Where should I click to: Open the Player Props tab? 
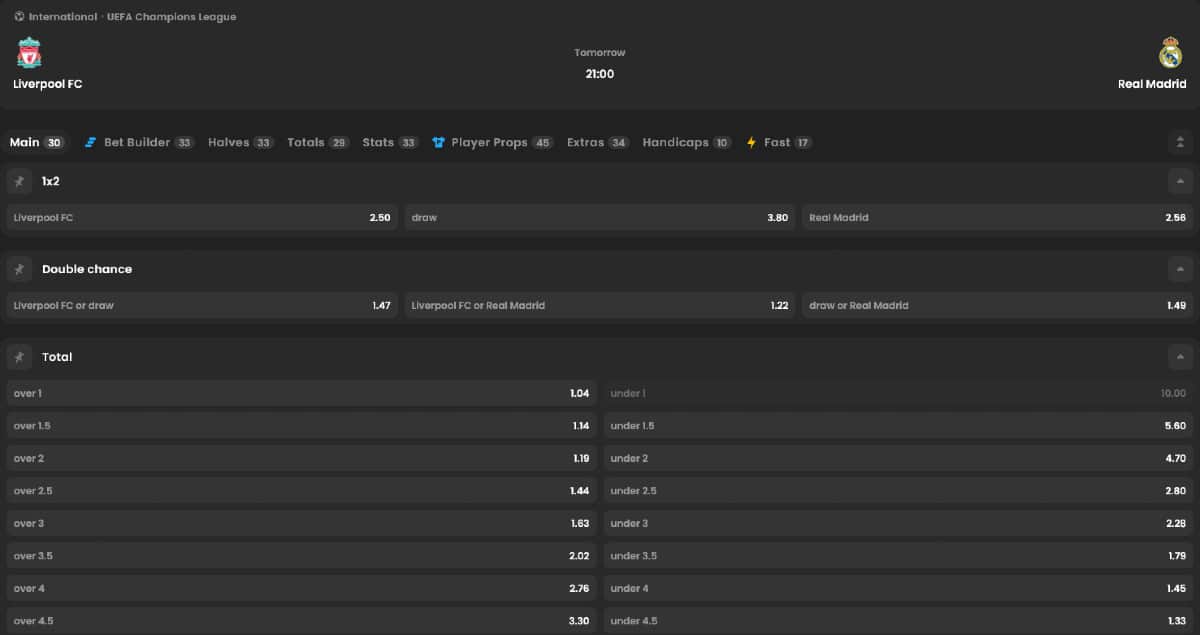coord(490,143)
